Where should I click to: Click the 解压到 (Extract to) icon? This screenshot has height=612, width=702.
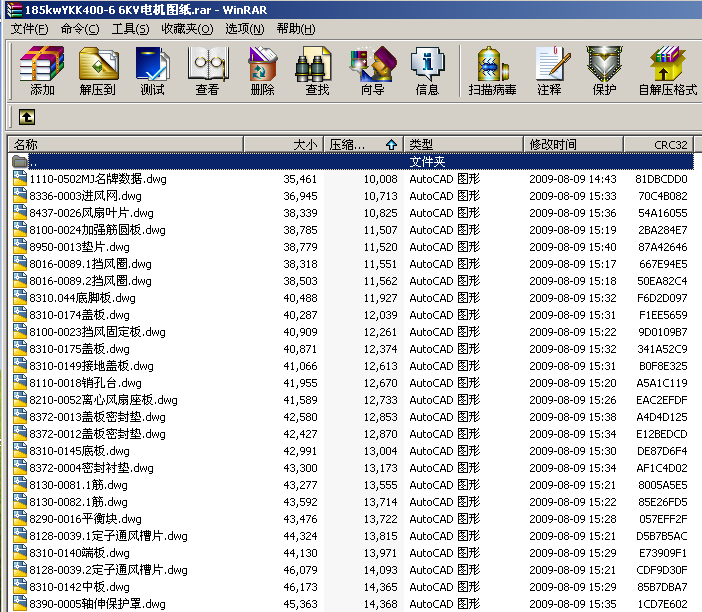coord(98,71)
